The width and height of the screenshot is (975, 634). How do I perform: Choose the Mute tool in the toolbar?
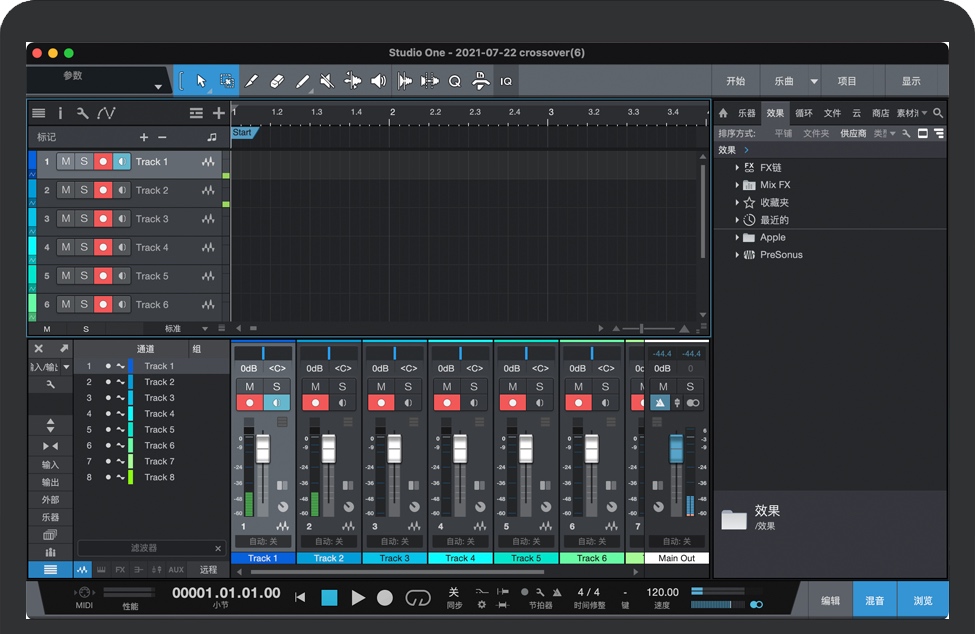point(326,81)
